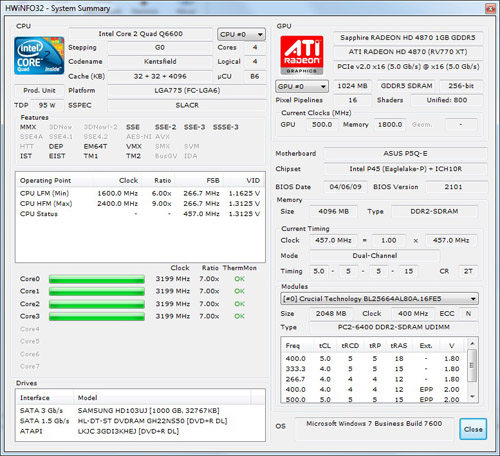Click the Freq column header in timings table
Viewport: 500px width, 456px height.
coord(298,346)
